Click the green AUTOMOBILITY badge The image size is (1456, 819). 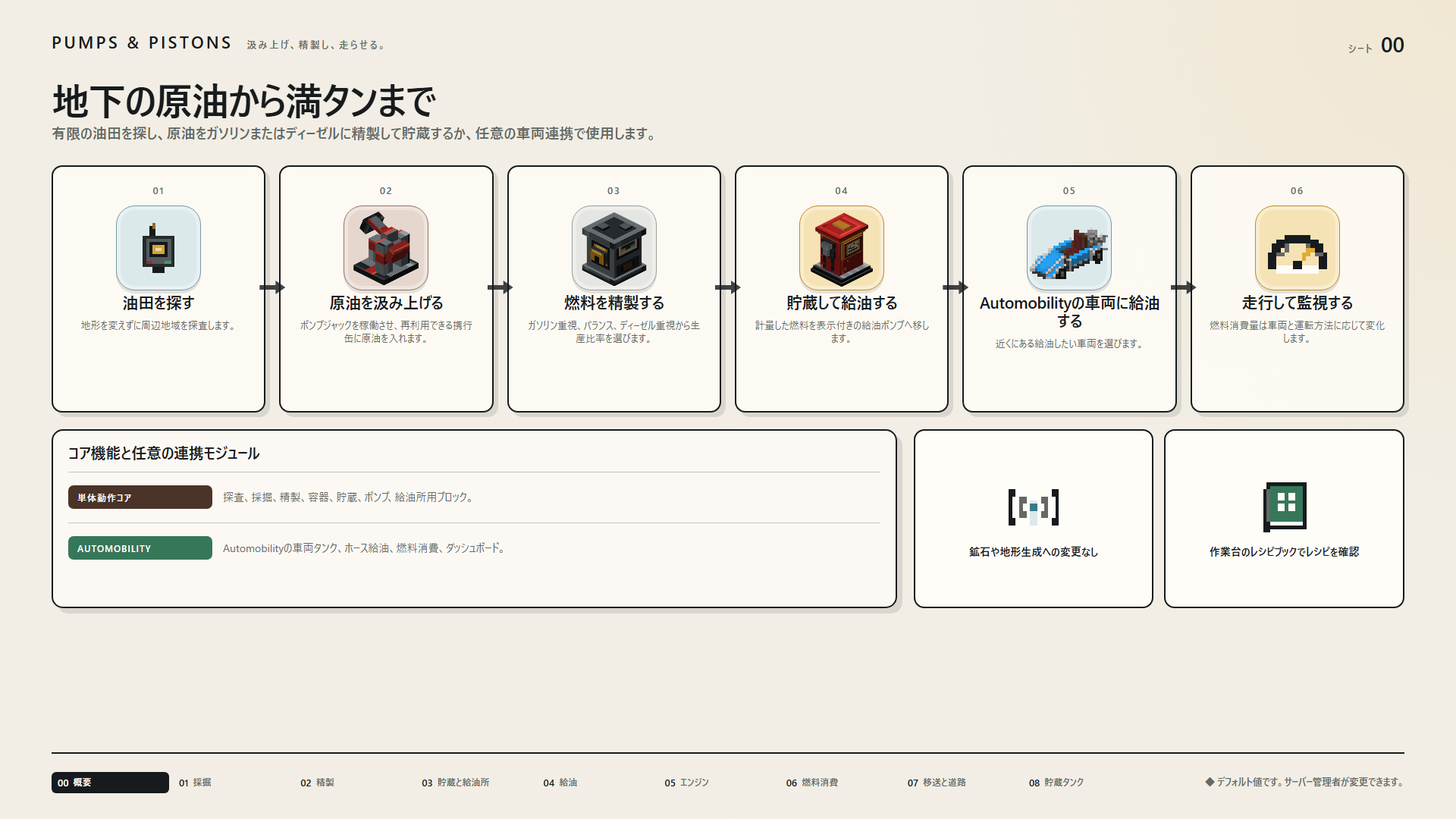point(140,548)
